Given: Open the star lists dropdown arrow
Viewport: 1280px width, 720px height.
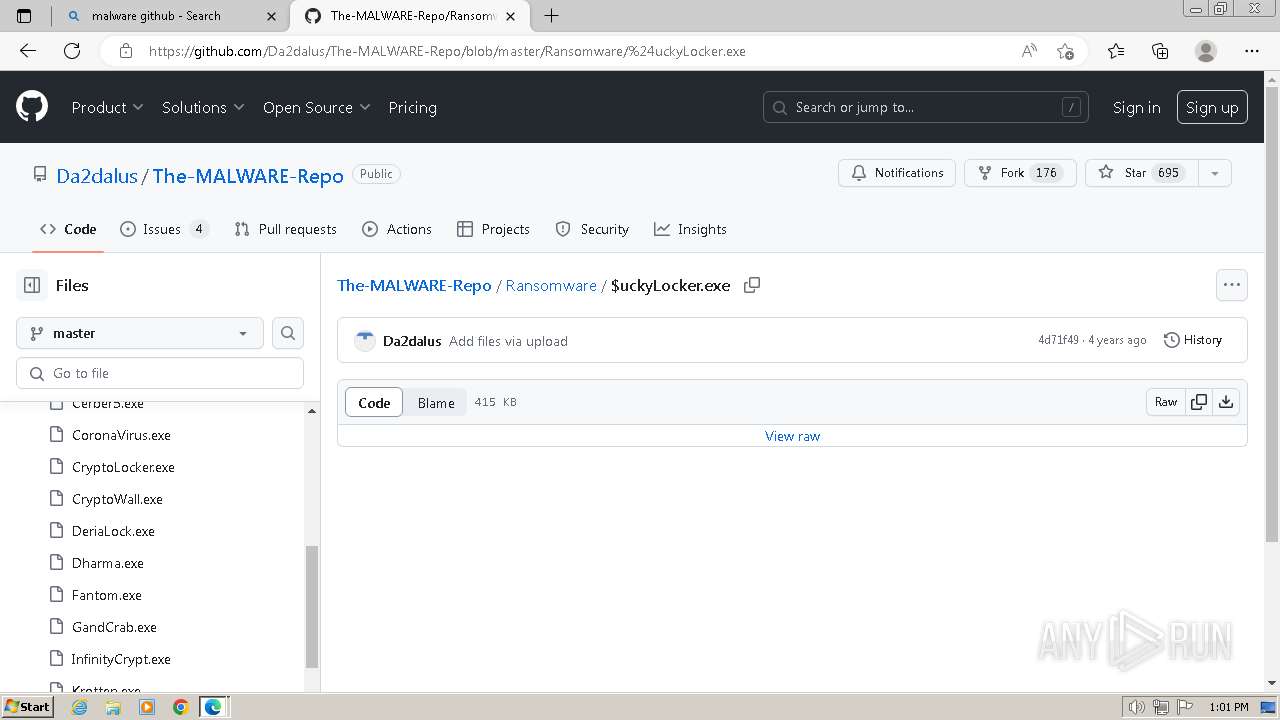Looking at the screenshot, I should click(x=1214, y=173).
